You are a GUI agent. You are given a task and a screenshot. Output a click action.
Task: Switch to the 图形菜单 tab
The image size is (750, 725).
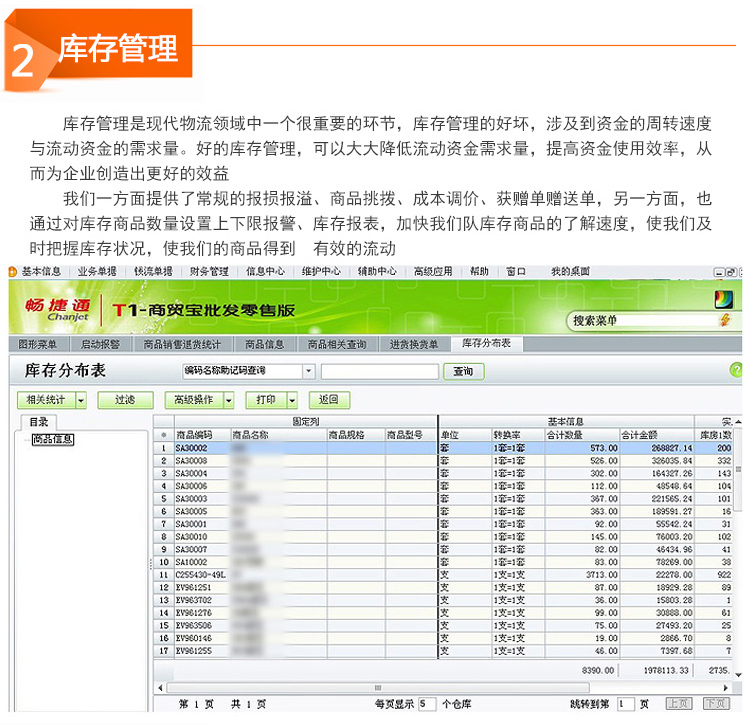coord(37,344)
